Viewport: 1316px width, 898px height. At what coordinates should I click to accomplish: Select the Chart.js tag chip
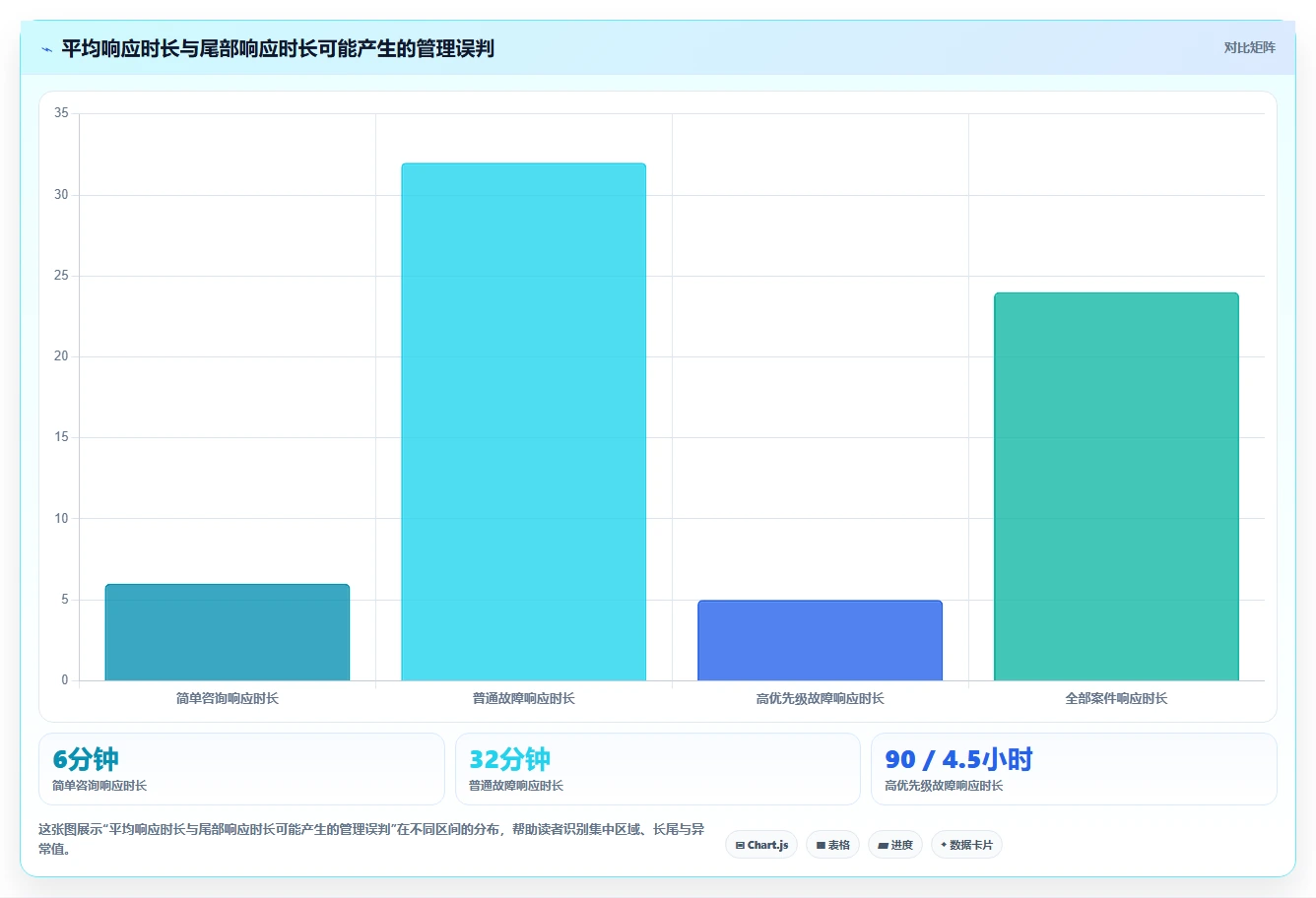(x=761, y=845)
